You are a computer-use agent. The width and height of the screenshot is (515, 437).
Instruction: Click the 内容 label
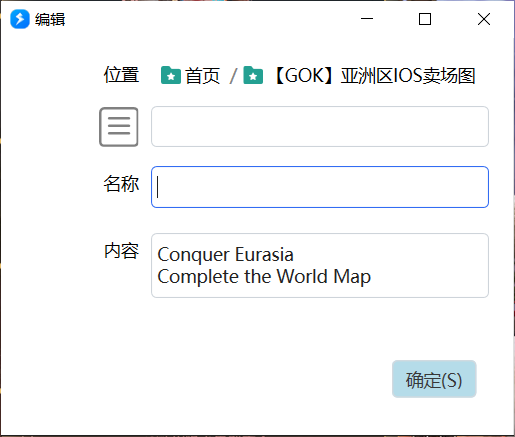click(121, 251)
